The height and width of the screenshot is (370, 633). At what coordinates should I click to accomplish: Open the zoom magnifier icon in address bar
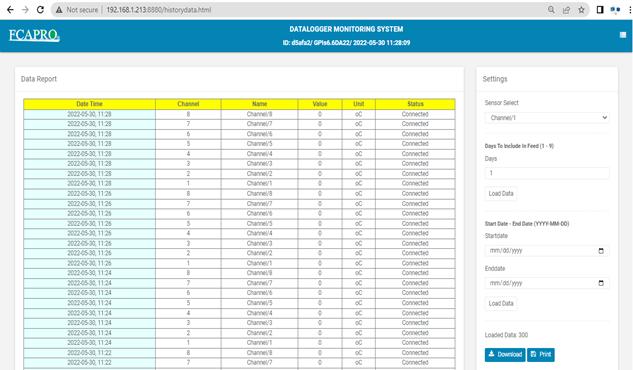[x=551, y=10]
